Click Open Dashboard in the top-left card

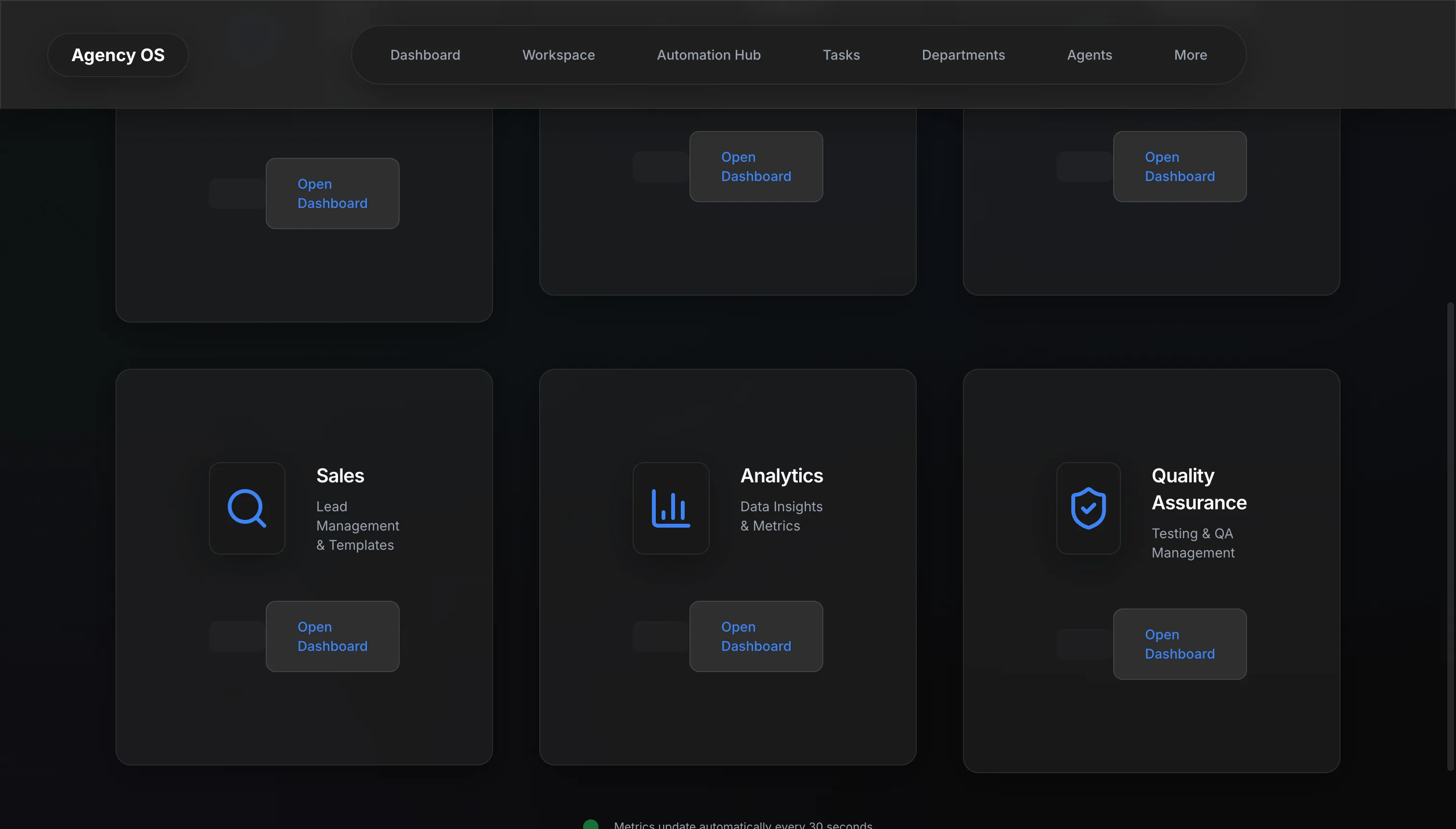click(332, 193)
